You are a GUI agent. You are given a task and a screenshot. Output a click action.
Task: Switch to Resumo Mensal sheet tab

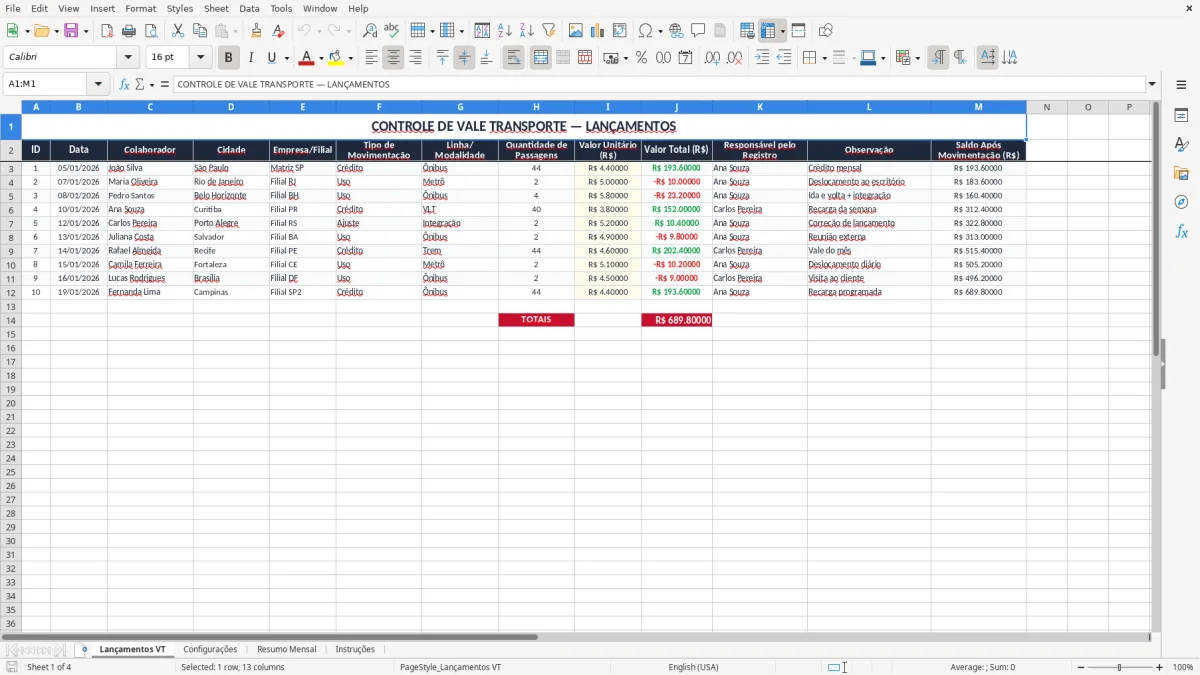click(x=286, y=649)
